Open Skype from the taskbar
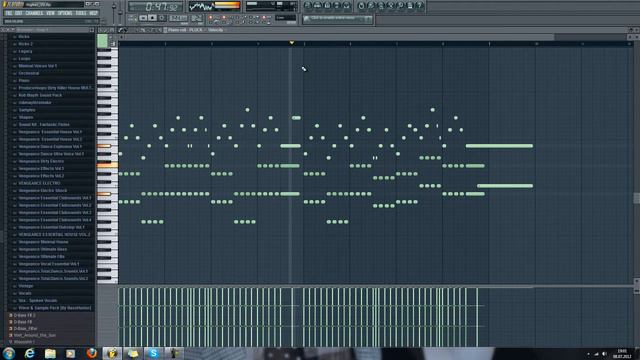The image size is (640, 360). tap(153, 353)
